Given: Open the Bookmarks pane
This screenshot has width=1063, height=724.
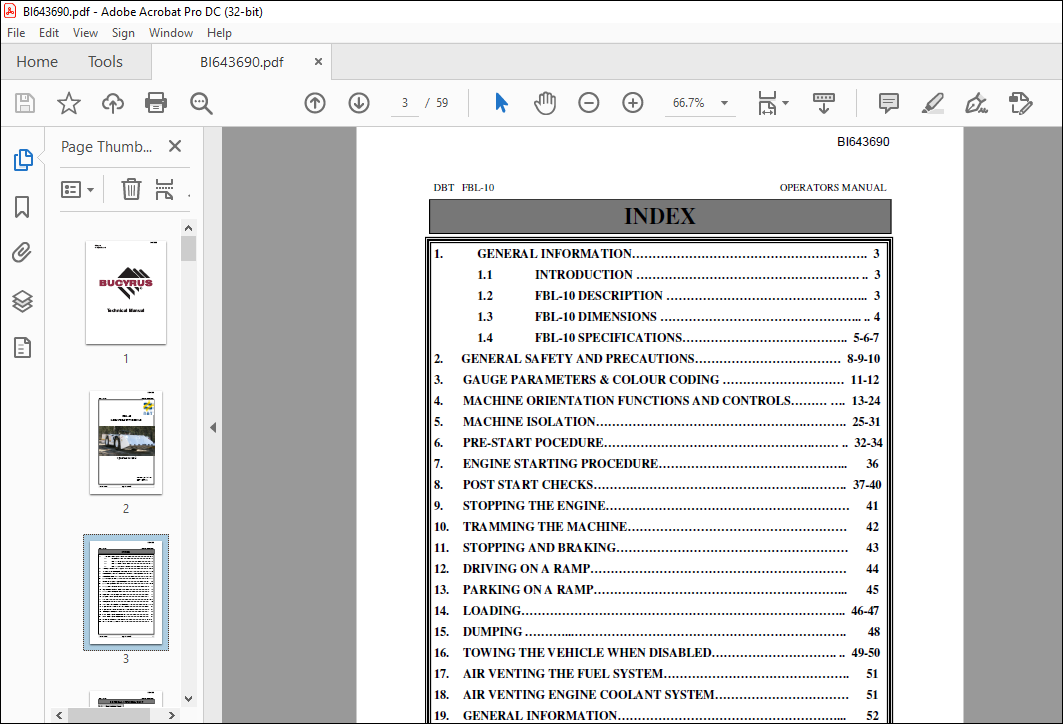Looking at the screenshot, I should (x=22, y=207).
